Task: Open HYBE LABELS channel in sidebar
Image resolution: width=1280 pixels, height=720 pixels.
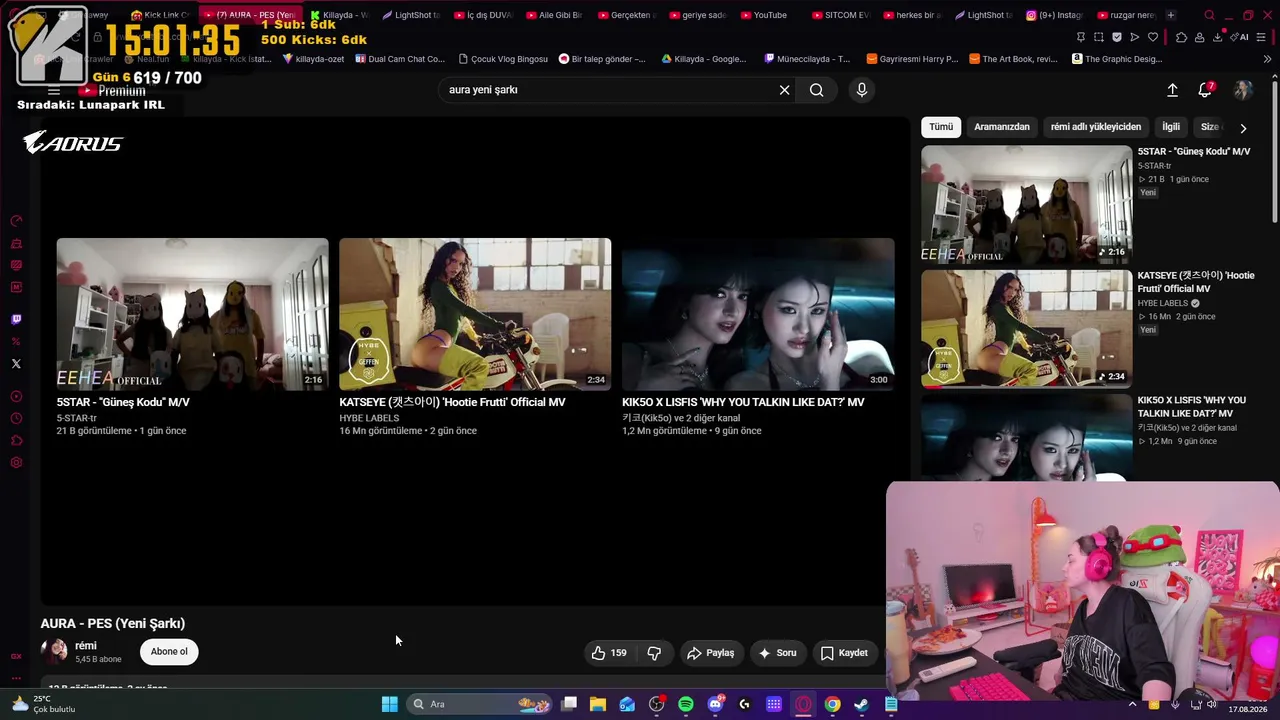Action: (1163, 303)
